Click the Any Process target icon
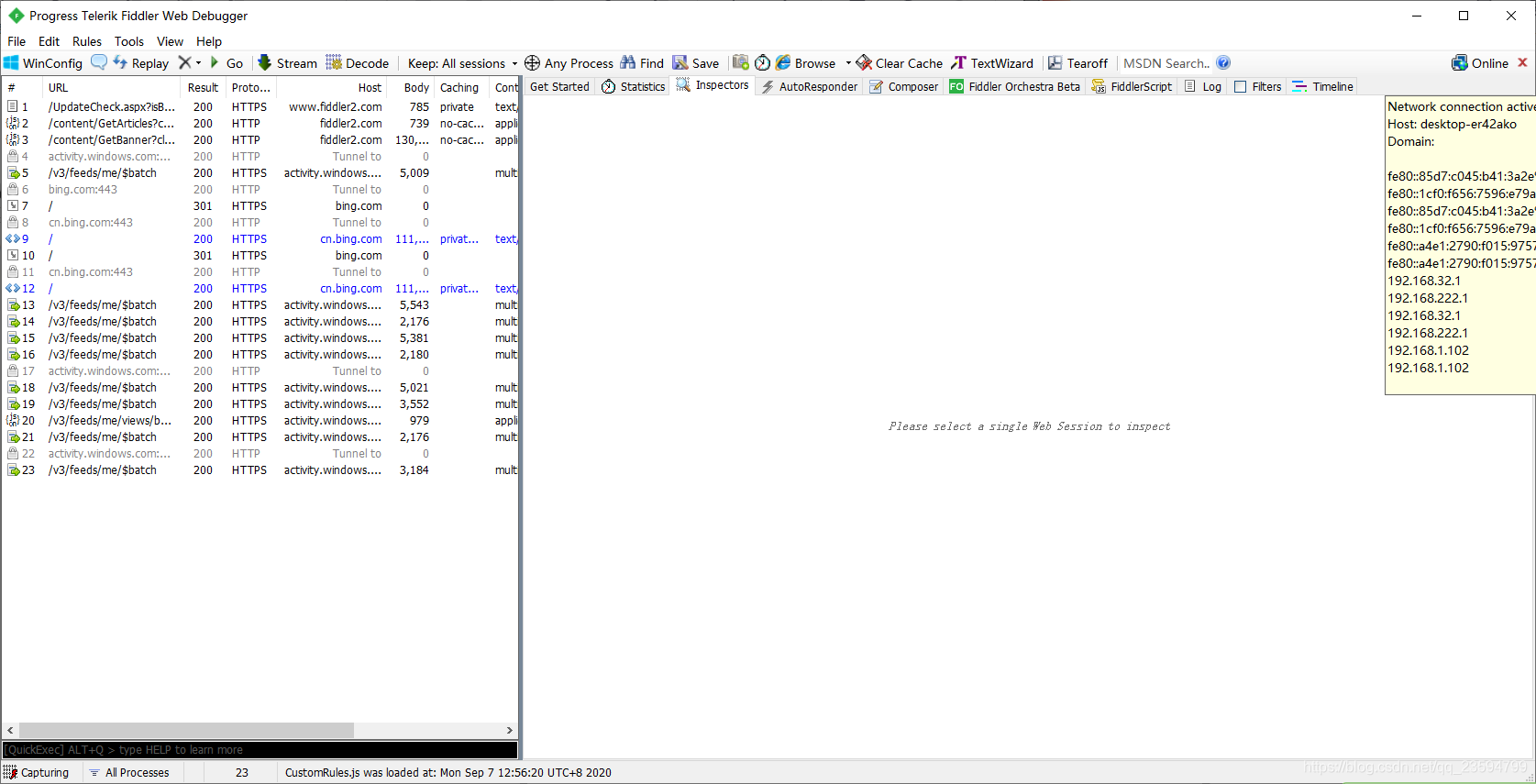1536x784 pixels. 532,63
